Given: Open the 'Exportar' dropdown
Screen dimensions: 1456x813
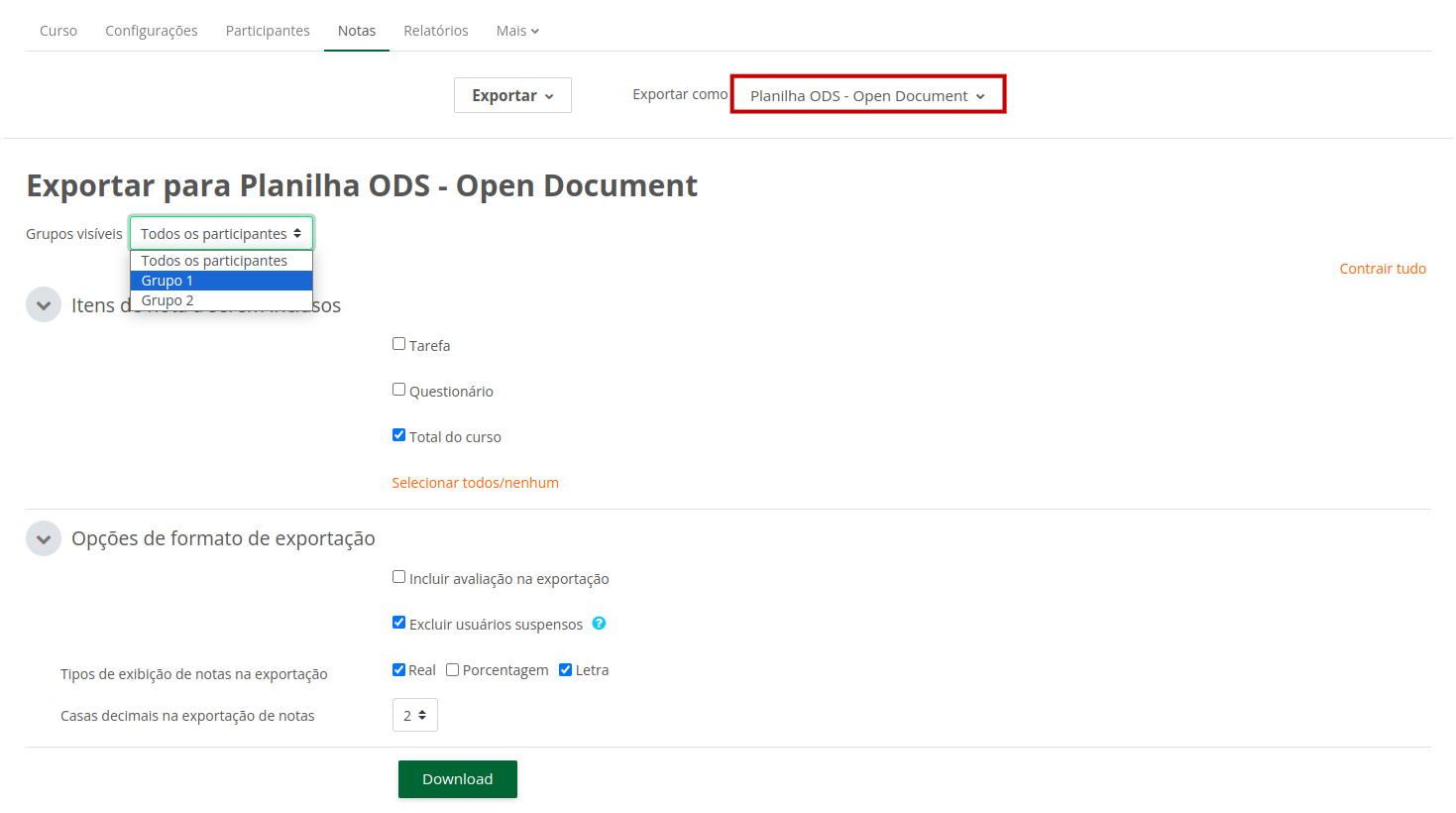Looking at the screenshot, I should click(512, 94).
